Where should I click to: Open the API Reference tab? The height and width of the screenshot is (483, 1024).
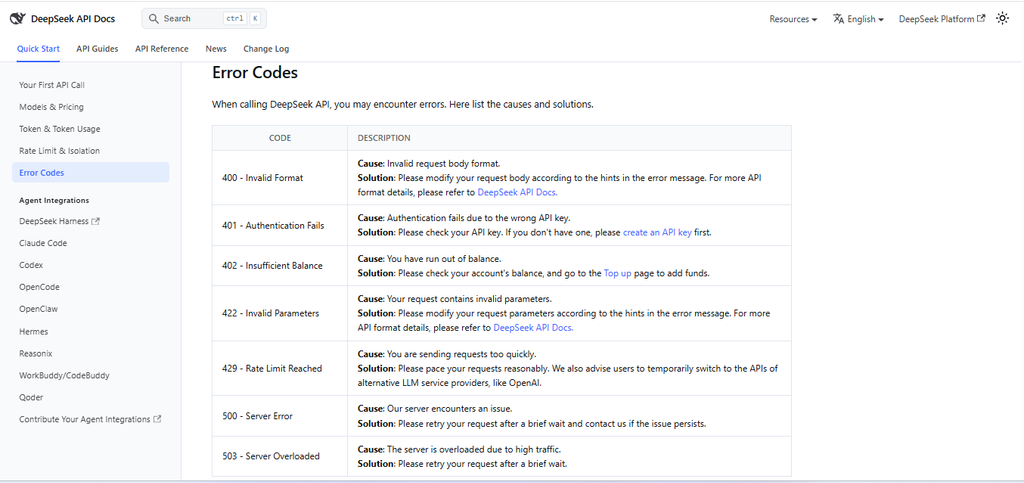pos(162,49)
